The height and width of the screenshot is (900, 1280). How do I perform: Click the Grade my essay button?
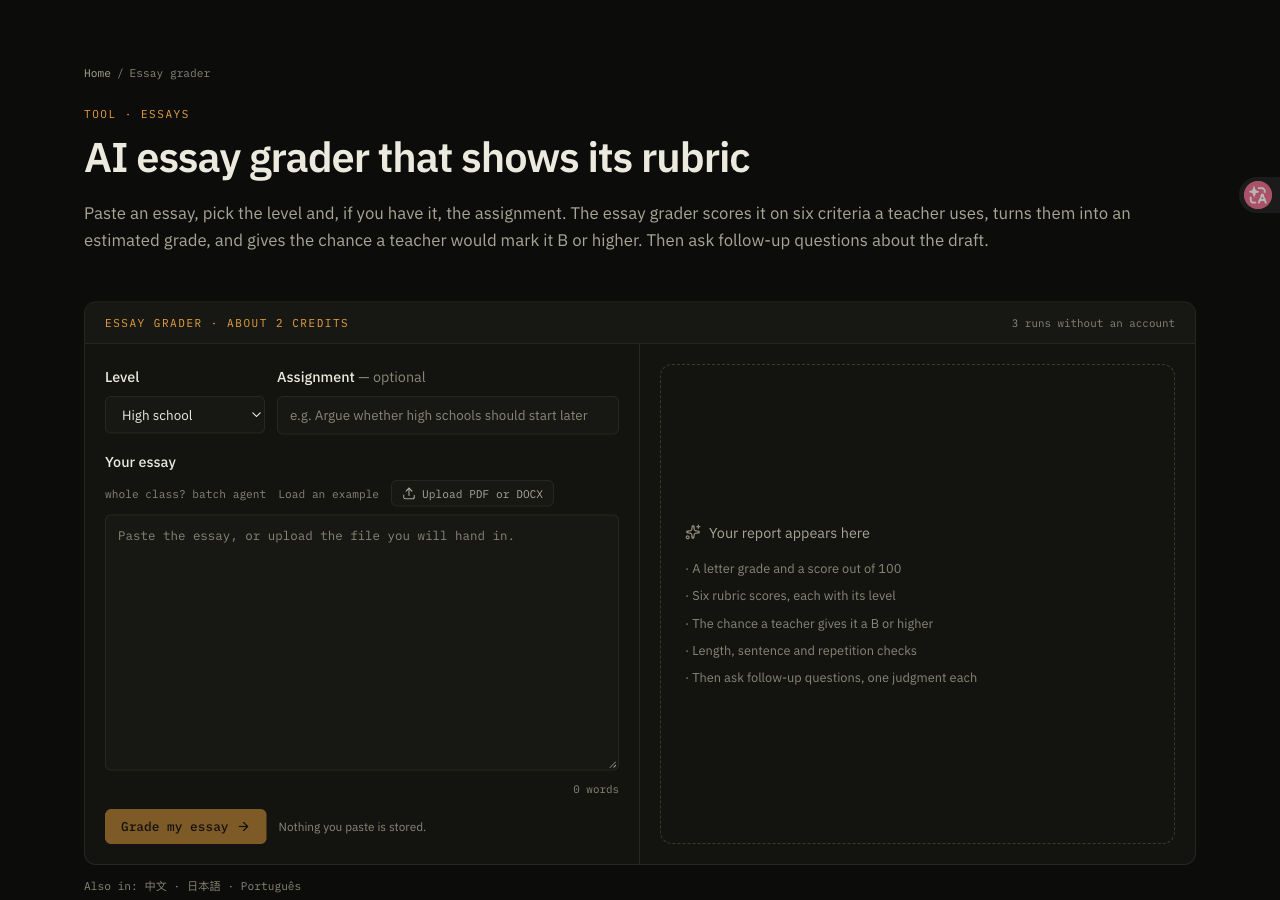click(186, 827)
